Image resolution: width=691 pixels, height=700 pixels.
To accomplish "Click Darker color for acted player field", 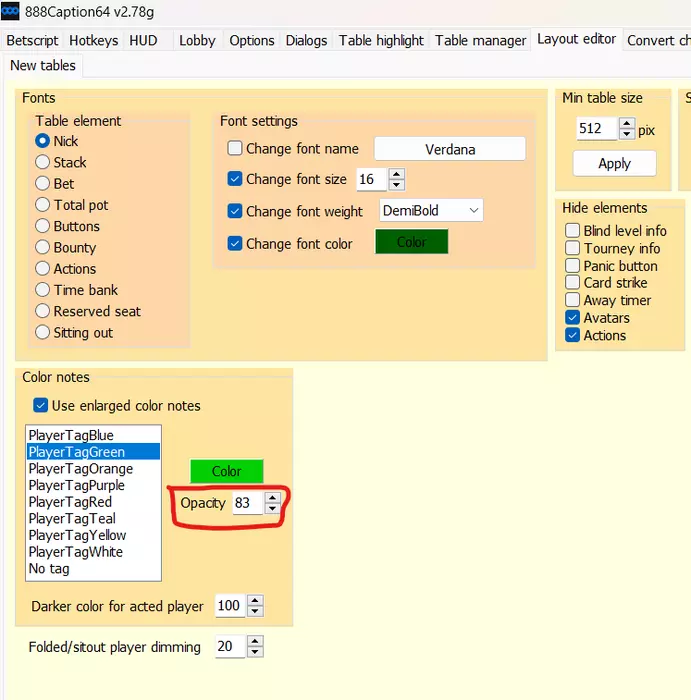I will pyautogui.click(x=230, y=606).
